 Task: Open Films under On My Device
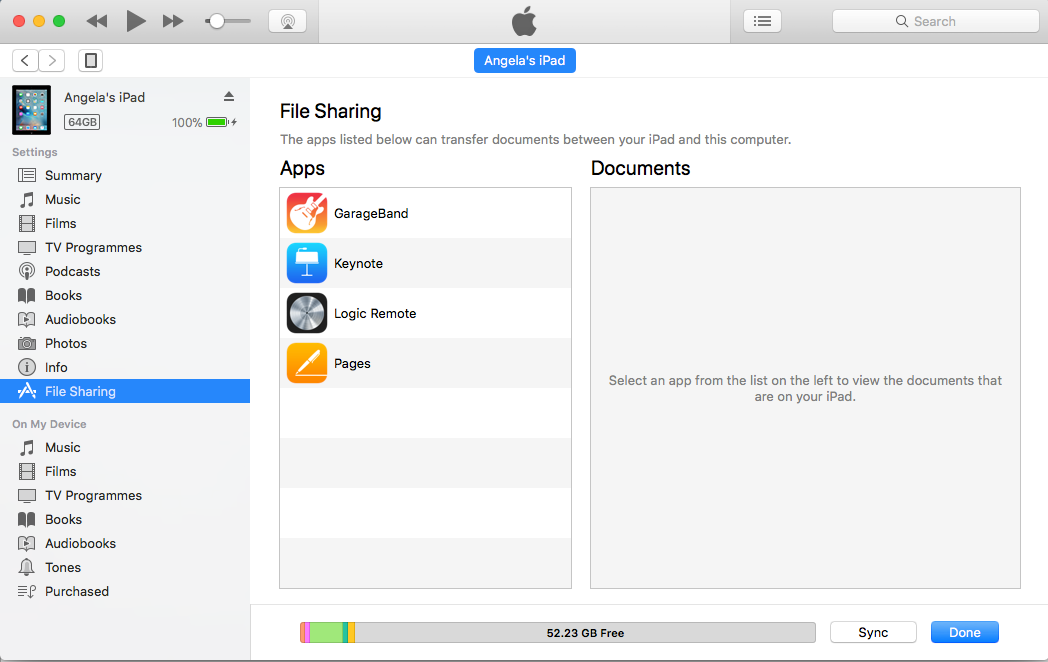pos(125,471)
